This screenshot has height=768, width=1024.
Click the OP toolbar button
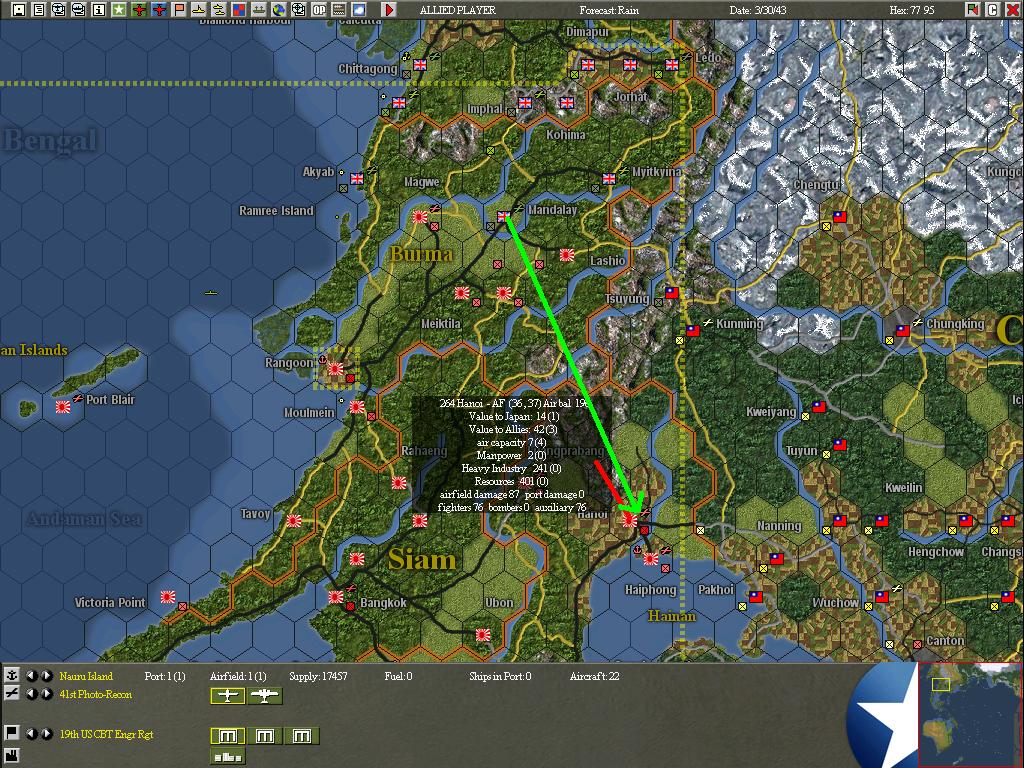(x=319, y=10)
